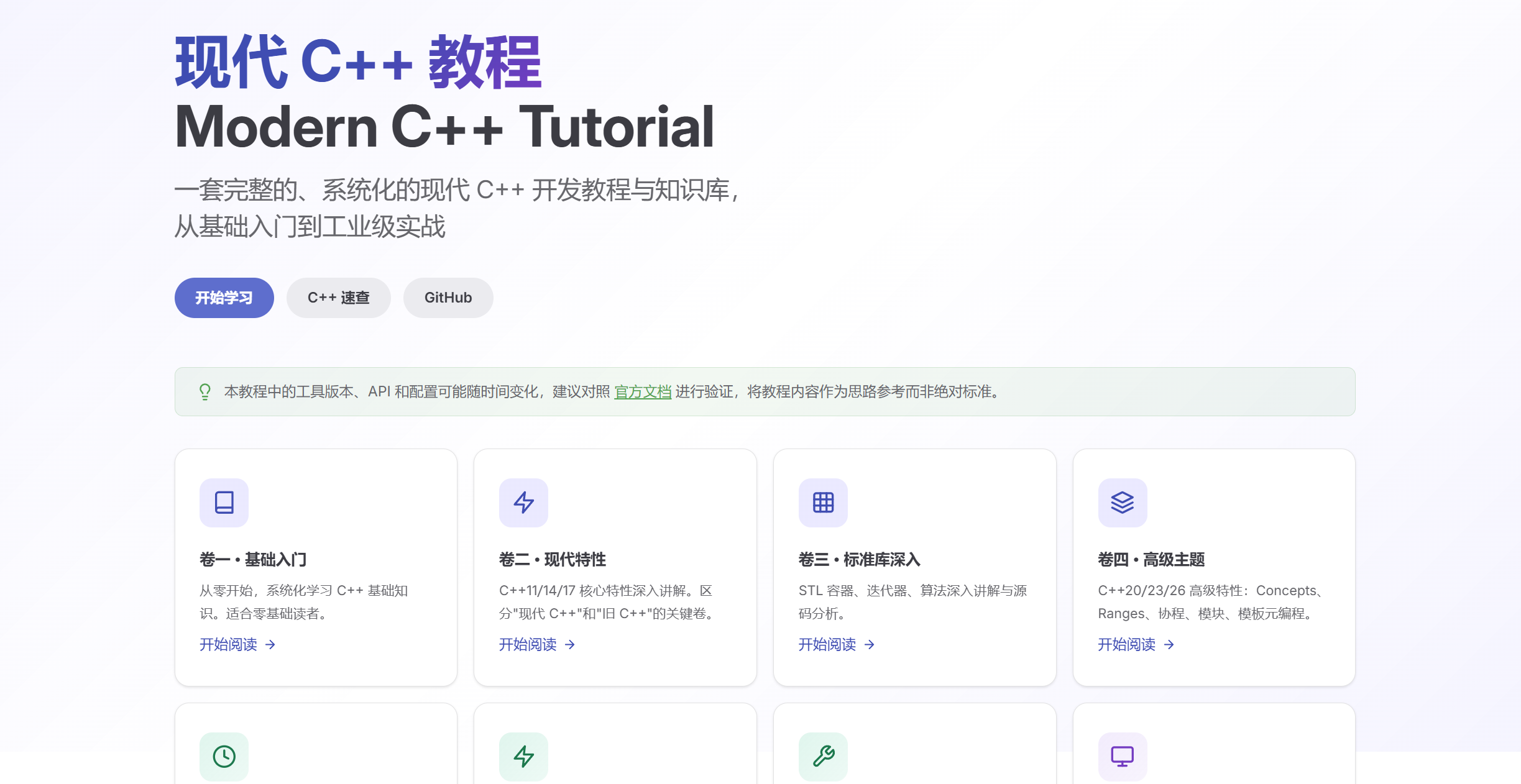Open 开始阅读 link in 卷一 card
The height and width of the screenshot is (784, 1521).
237,645
